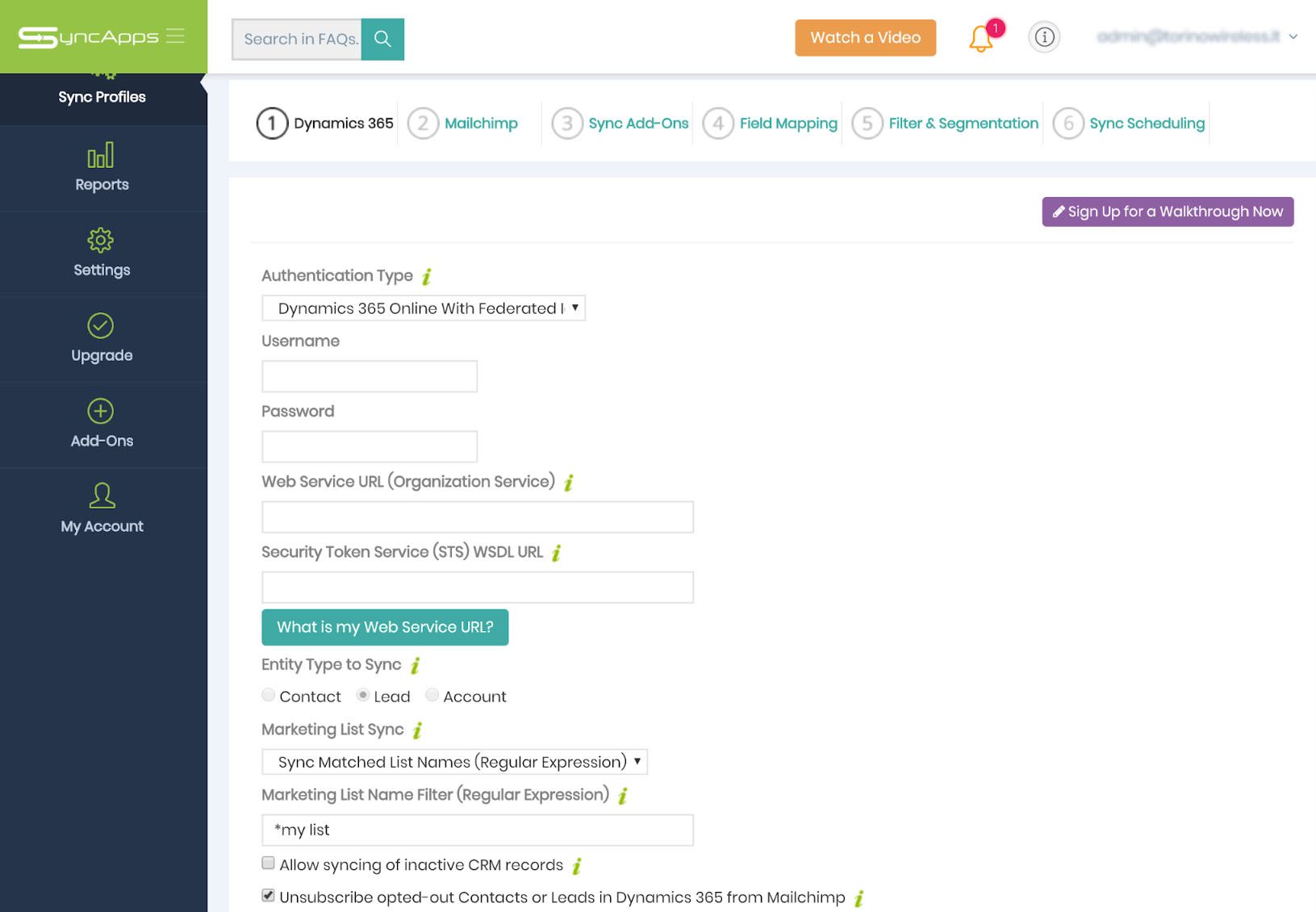Click the Username input field
The height and width of the screenshot is (912, 1316).
(x=370, y=376)
